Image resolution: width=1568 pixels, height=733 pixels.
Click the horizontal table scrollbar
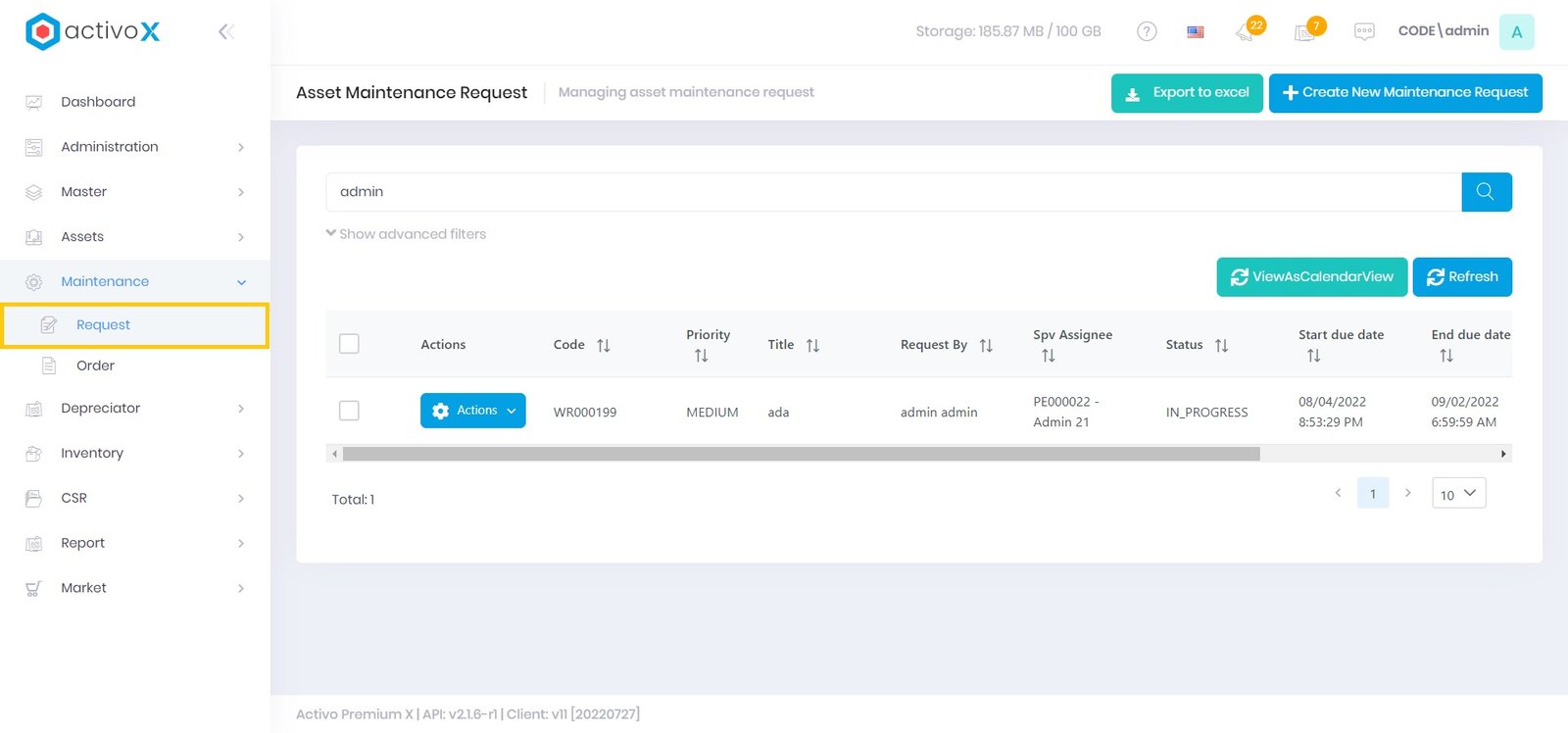pos(801,454)
